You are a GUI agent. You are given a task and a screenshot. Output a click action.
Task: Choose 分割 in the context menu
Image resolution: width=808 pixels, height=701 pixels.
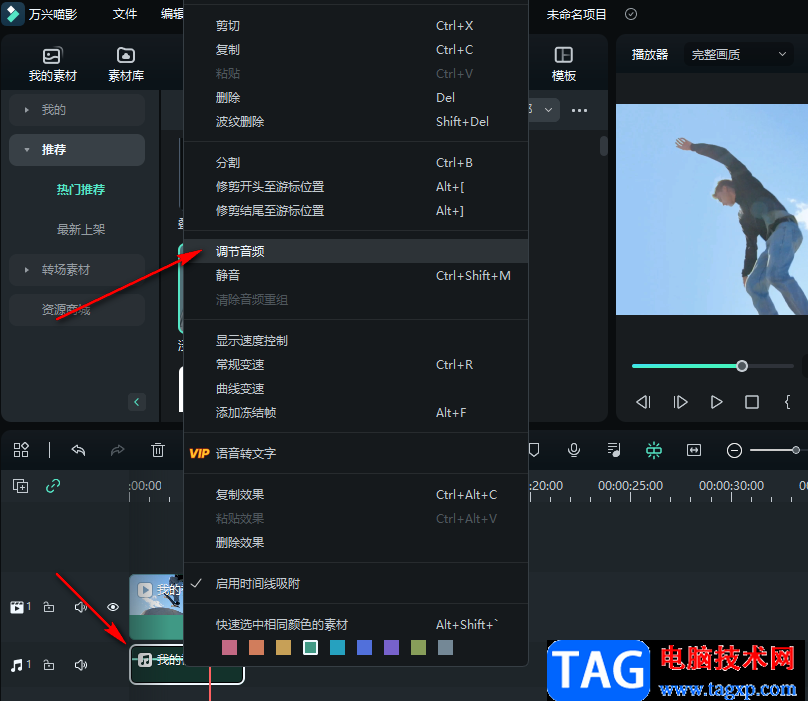click(356, 163)
